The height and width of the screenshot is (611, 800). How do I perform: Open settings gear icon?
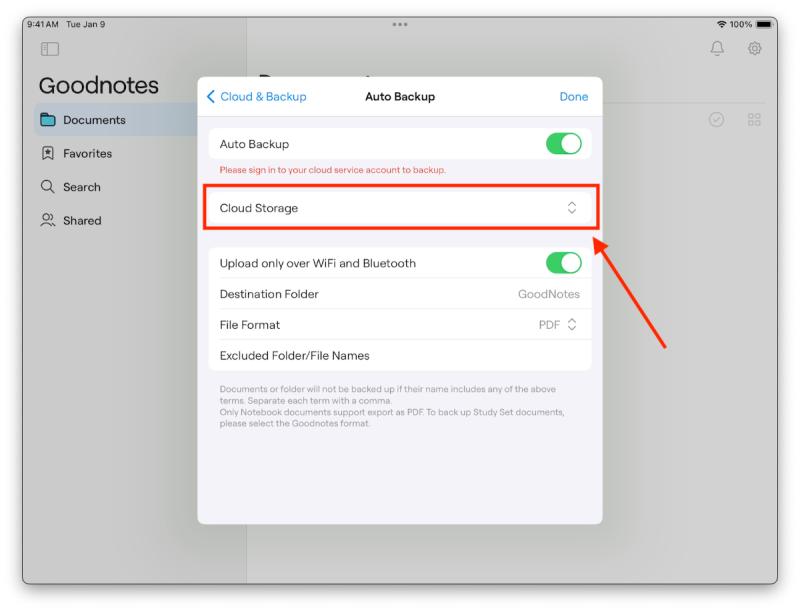coord(755,48)
